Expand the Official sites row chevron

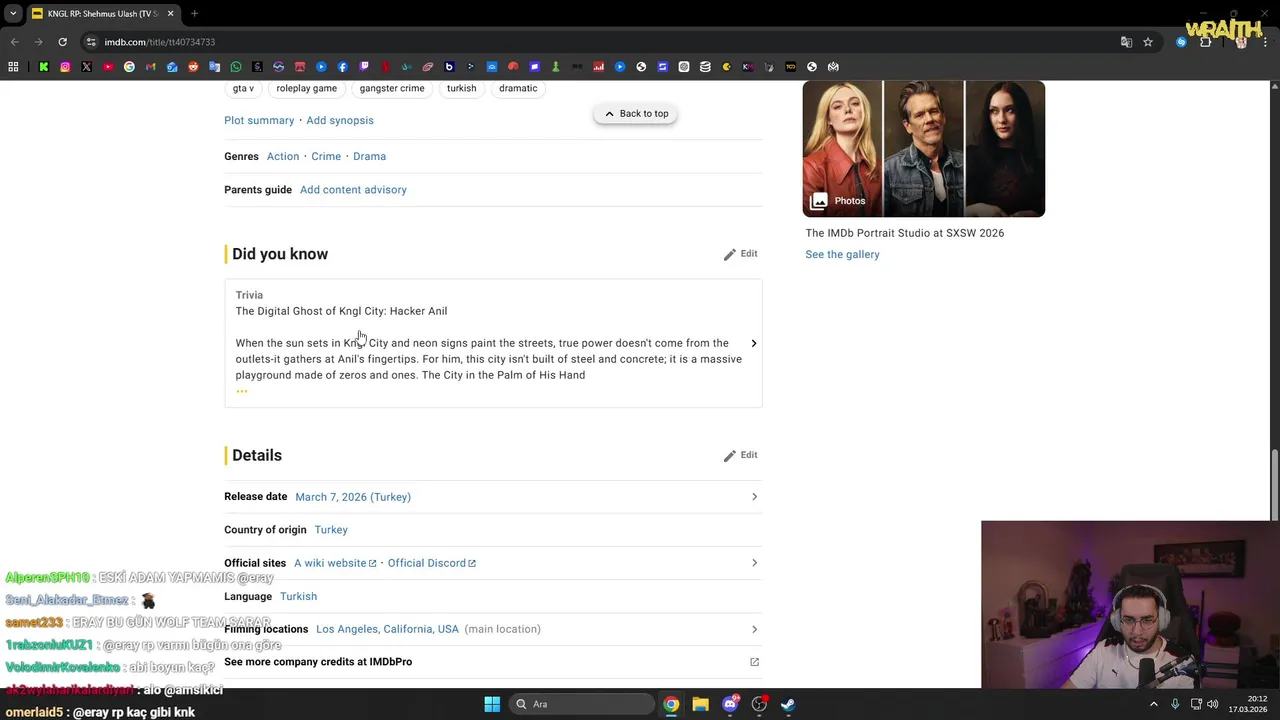pyautogui.click(x=754, y=563)
